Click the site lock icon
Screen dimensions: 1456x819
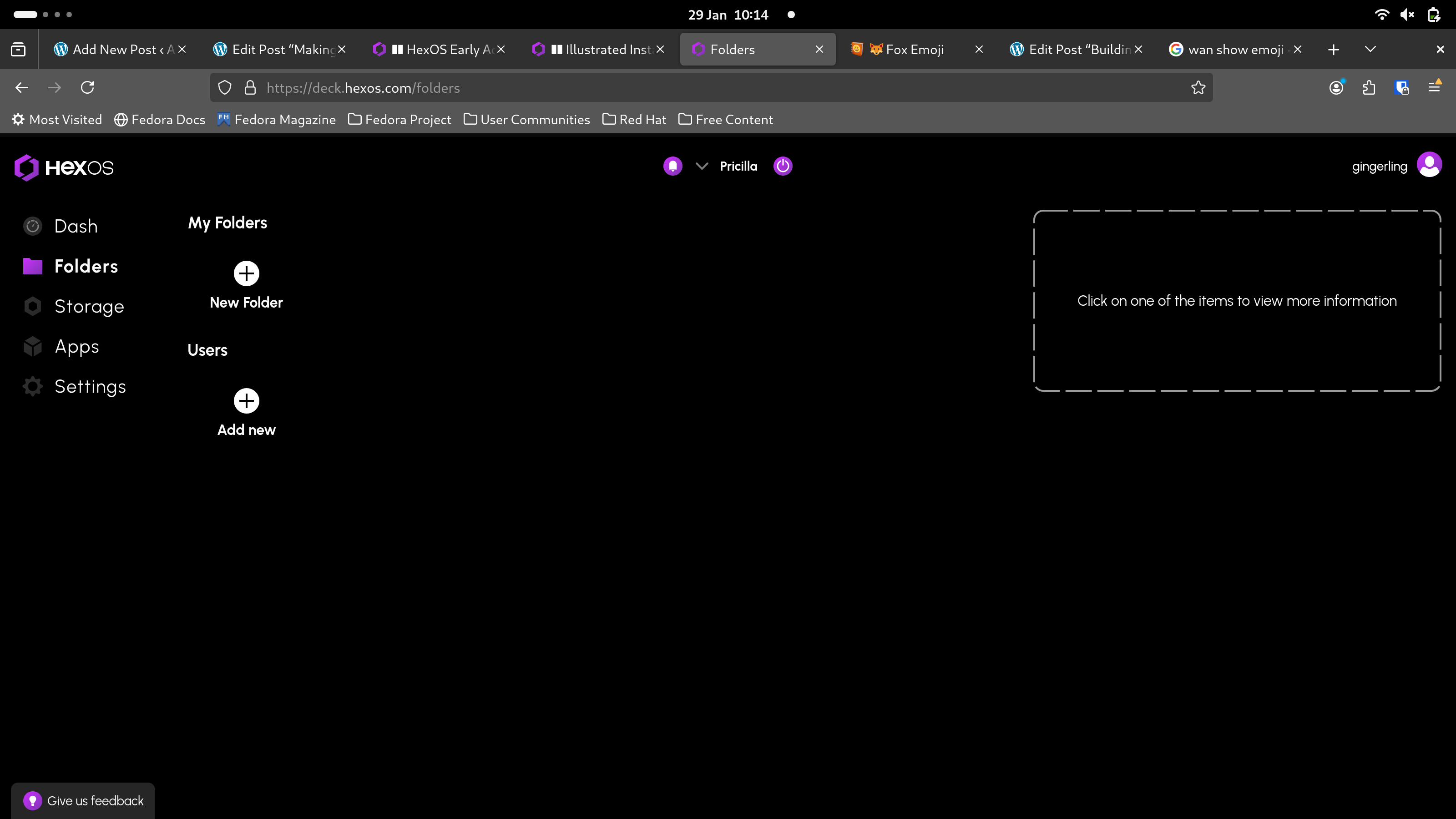pyautogui.click(x=250, y=88)
